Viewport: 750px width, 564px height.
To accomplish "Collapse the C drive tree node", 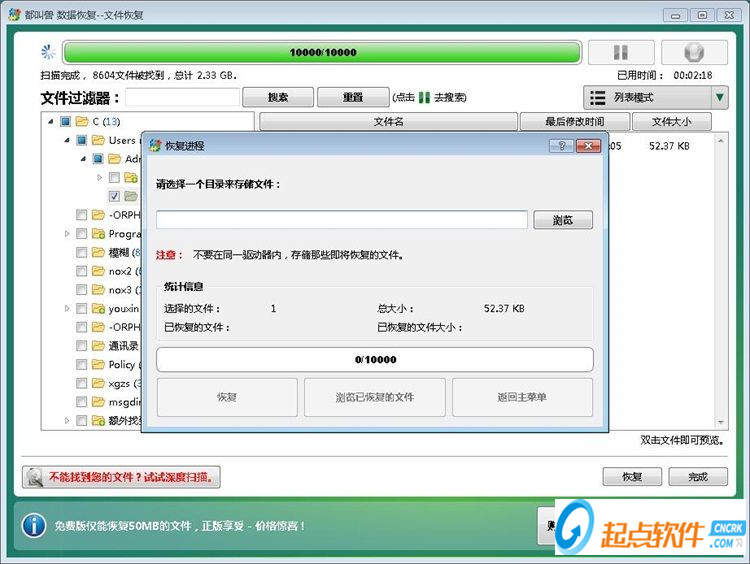I will coord(51,122).
